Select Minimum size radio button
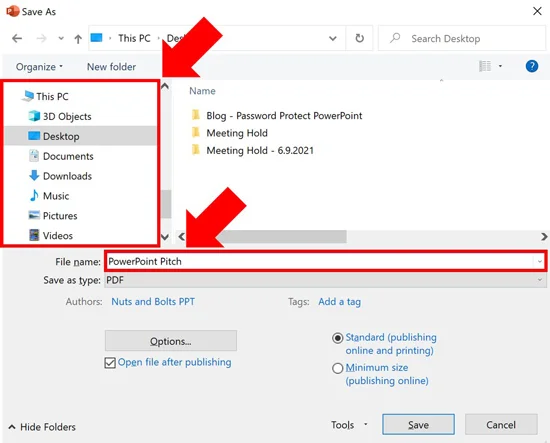The image size is (550, 443). click(x=337, y=368)
